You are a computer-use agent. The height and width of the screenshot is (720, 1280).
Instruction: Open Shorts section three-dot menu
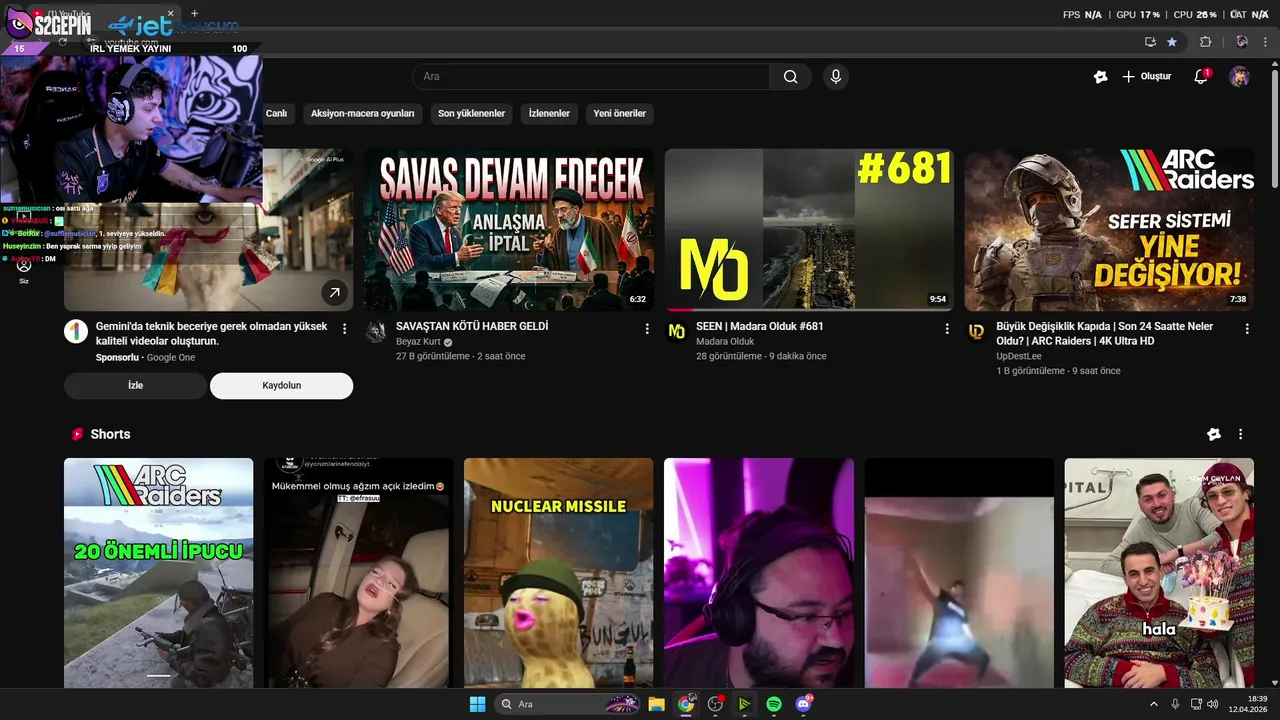pos(1241,434)
